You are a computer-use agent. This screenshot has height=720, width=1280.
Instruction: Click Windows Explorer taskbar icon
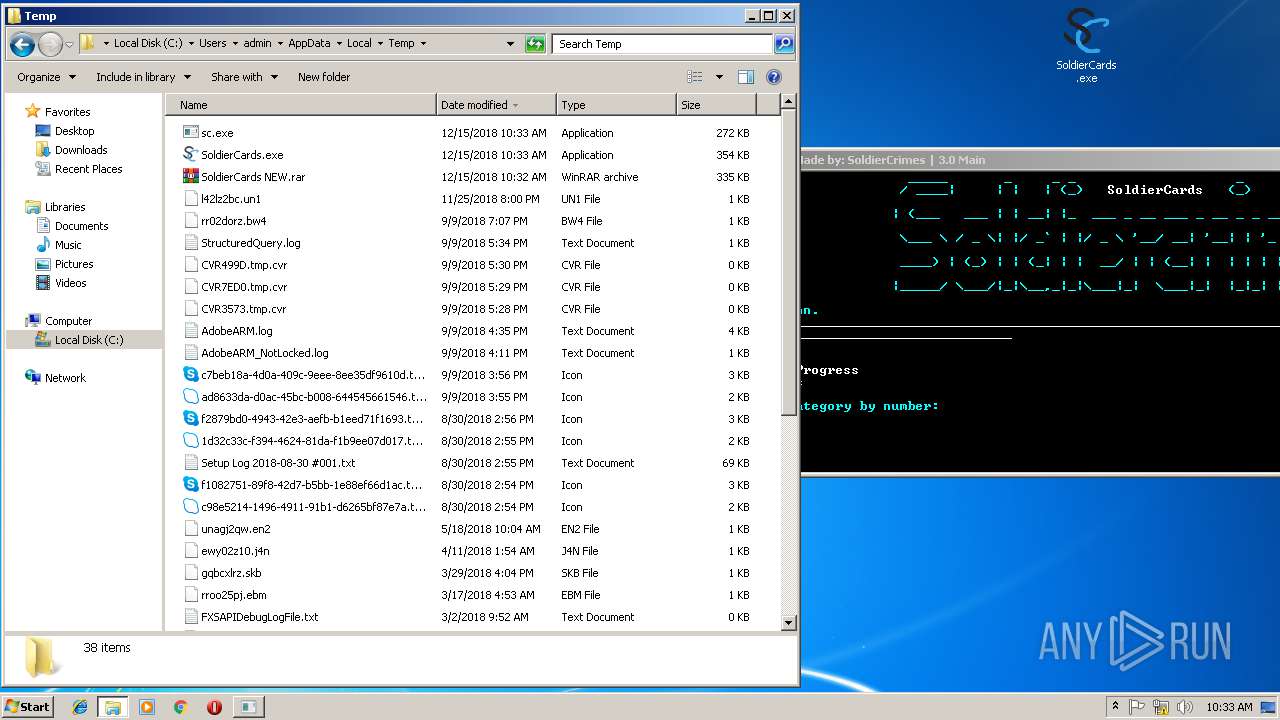click(113, 707)
